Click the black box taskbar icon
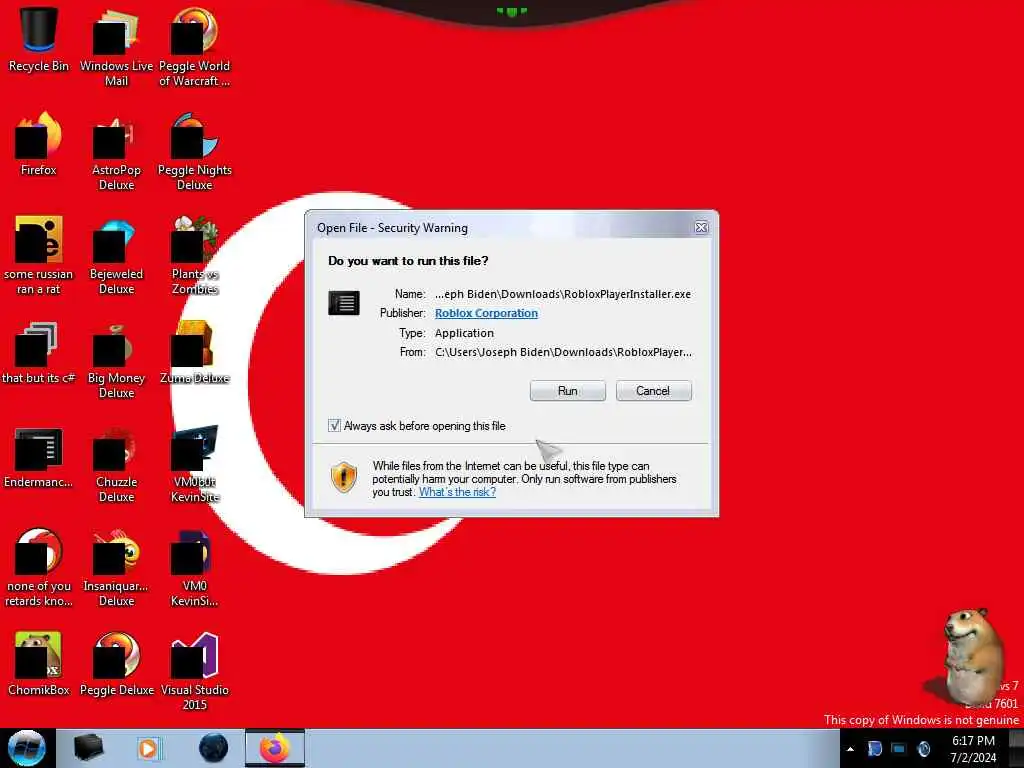This screenshot has height=768, width=1024. pyautogui.click(x=88, y=748)
